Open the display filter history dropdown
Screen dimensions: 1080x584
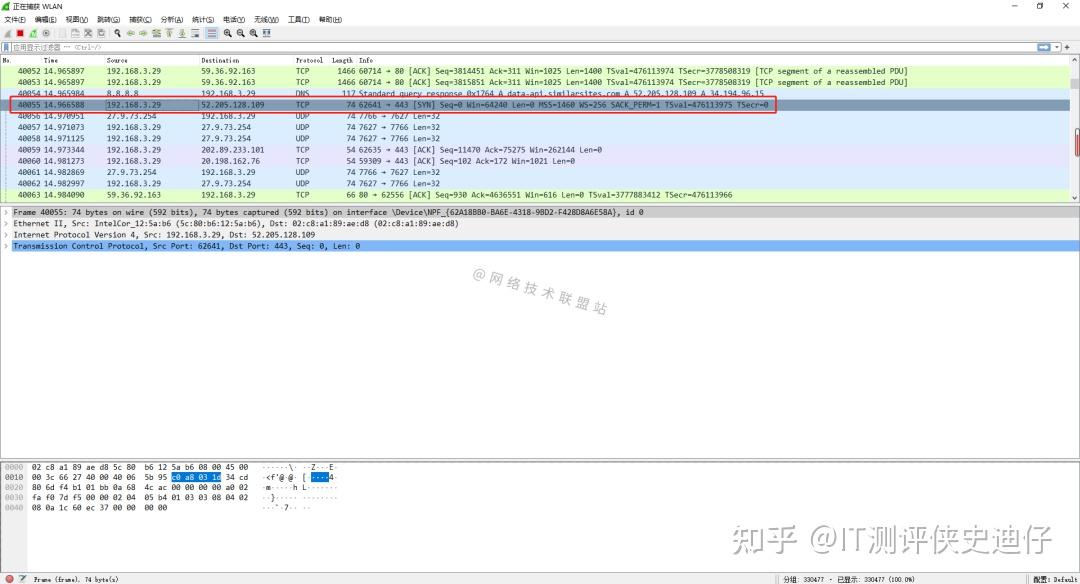(1056, 47)
